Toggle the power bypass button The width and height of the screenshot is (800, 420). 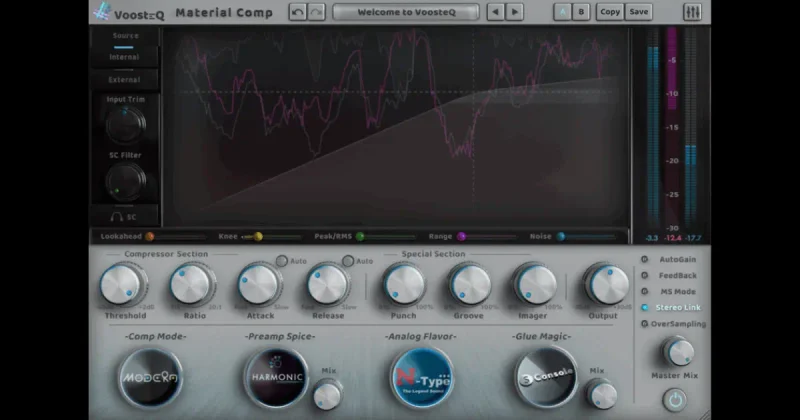click(674, 400)
